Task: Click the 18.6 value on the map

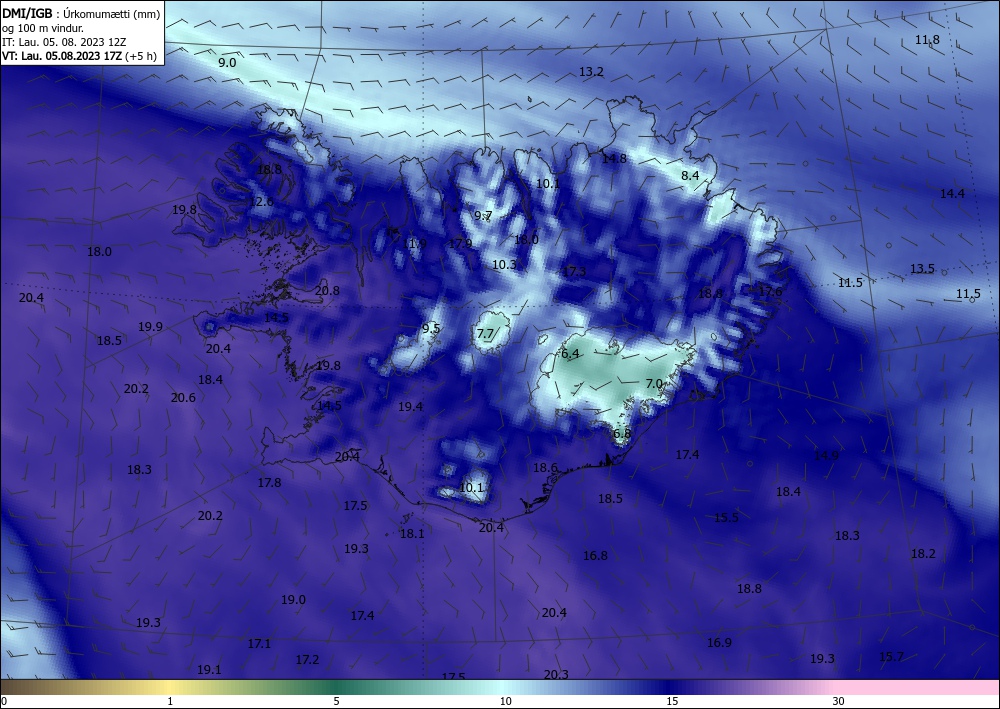Action: [545, 468]
